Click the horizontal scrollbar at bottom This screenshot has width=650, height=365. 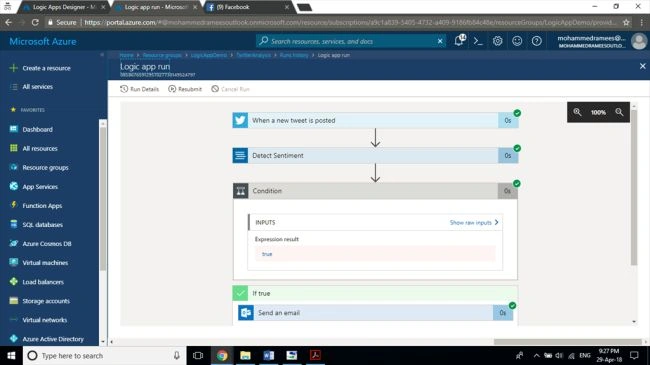tap(568, 342)
